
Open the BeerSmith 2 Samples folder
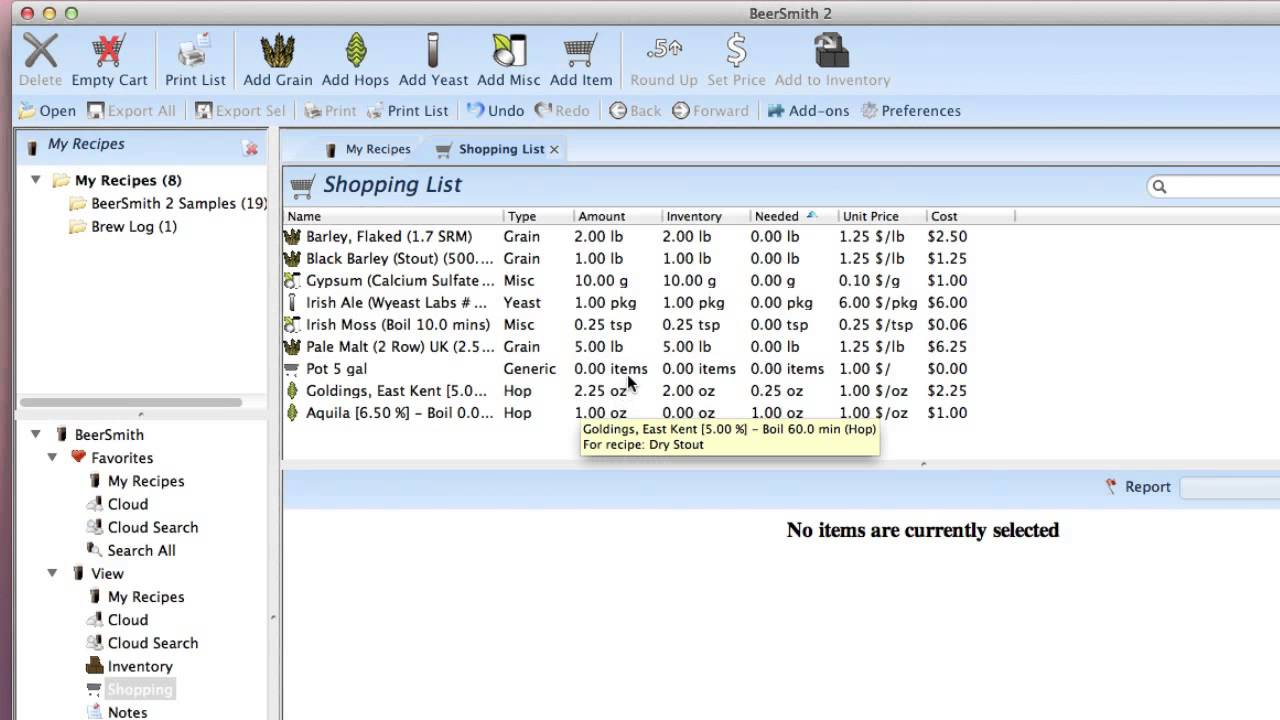[167, 203]
